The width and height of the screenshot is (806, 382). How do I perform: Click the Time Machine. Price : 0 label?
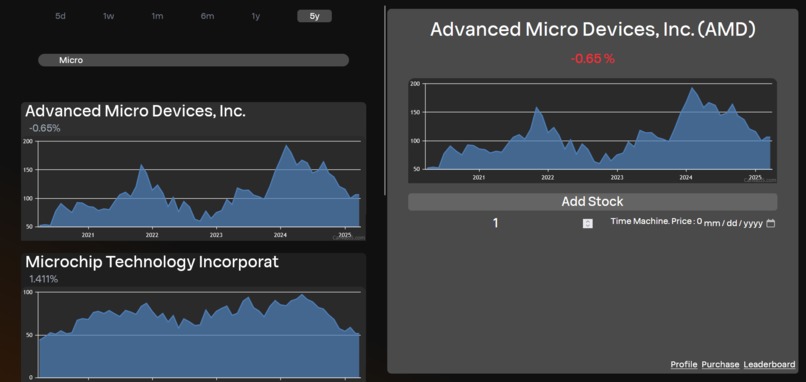[x=656, y=221]
